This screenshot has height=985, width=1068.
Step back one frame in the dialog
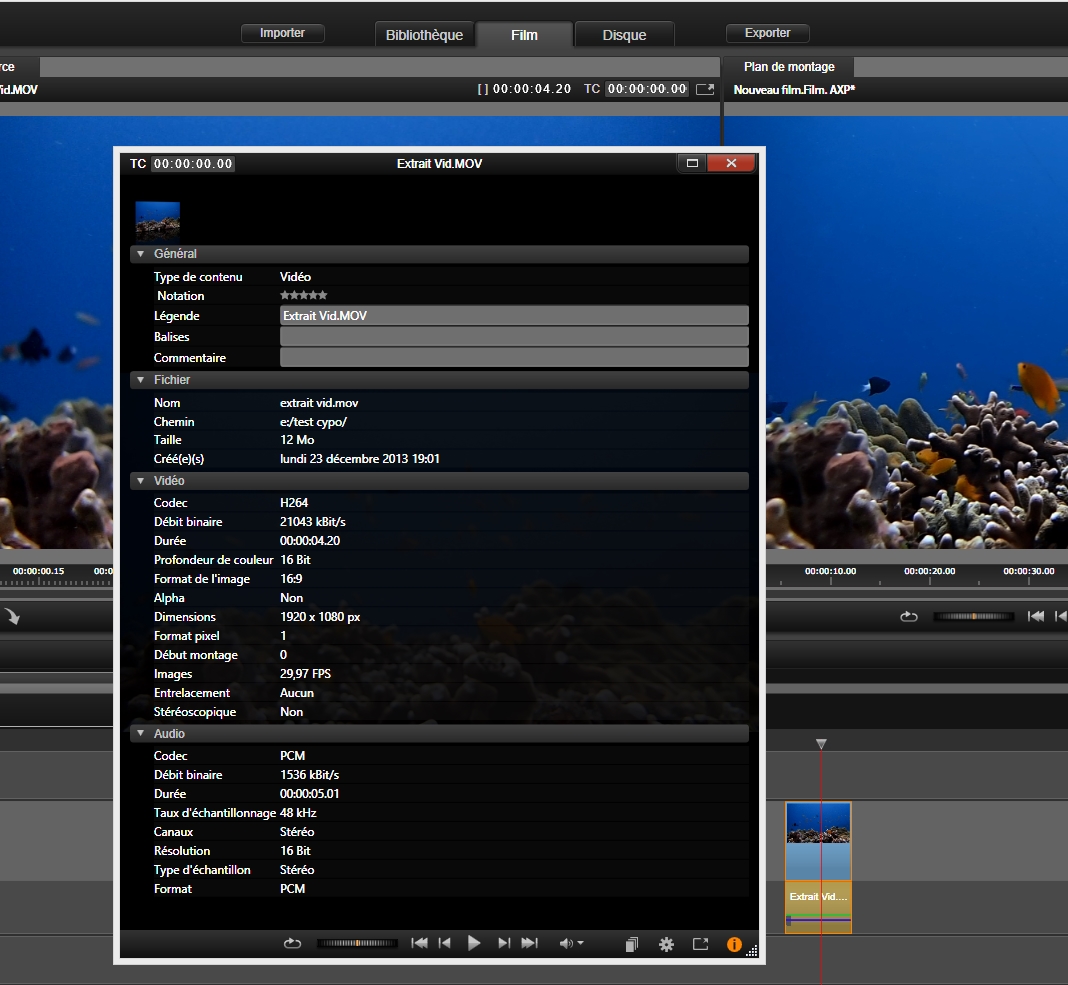(x=445, y=943)
